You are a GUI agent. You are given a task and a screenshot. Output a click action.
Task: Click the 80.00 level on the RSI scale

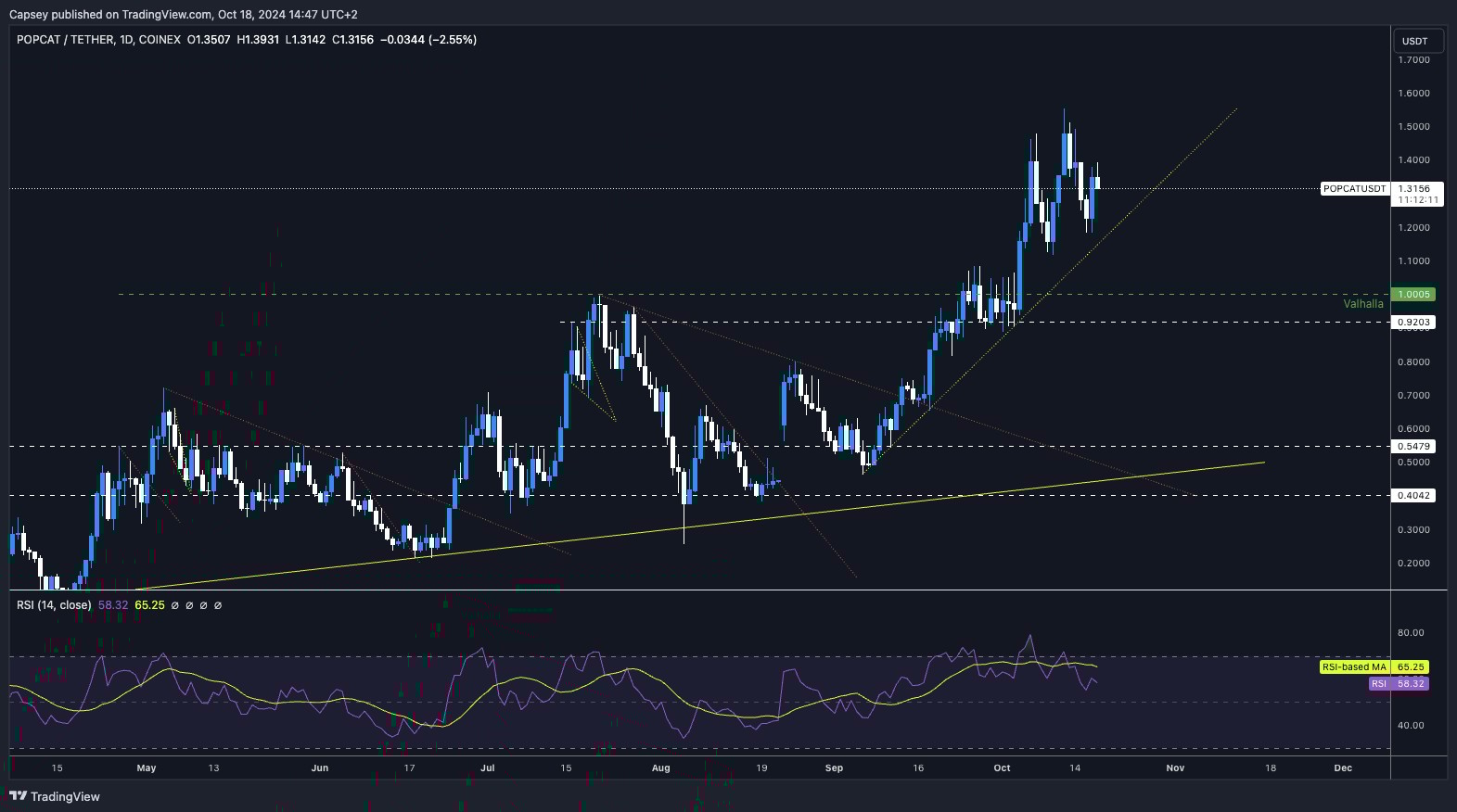click(1411, 633)
